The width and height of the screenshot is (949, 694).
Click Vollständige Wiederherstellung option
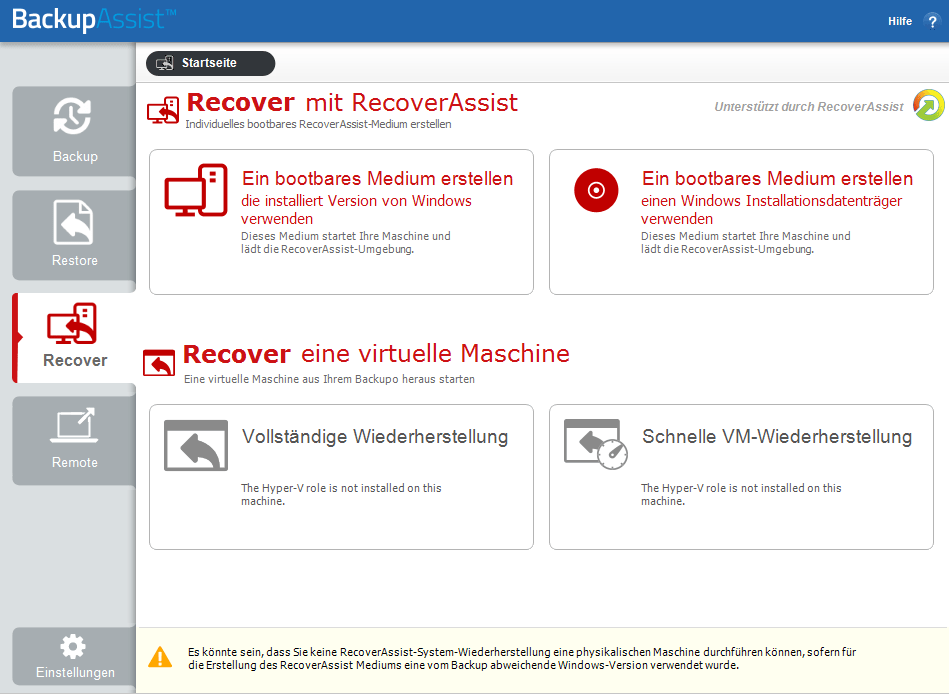341,477
